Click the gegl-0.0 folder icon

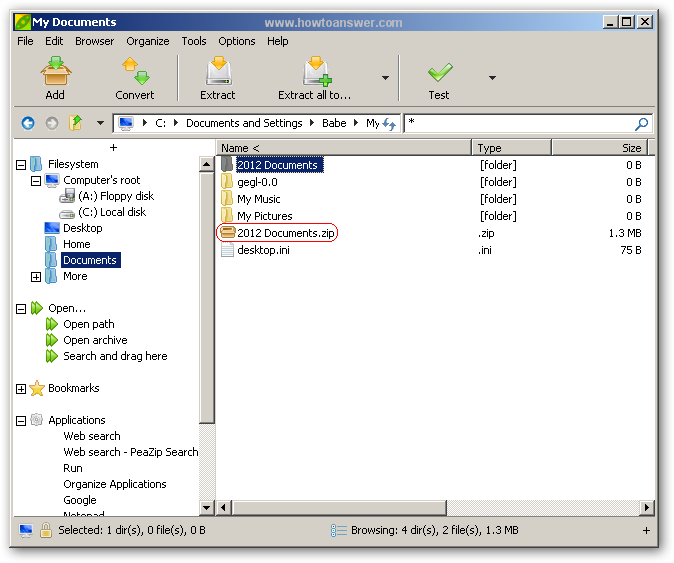[x=227, y=181]
